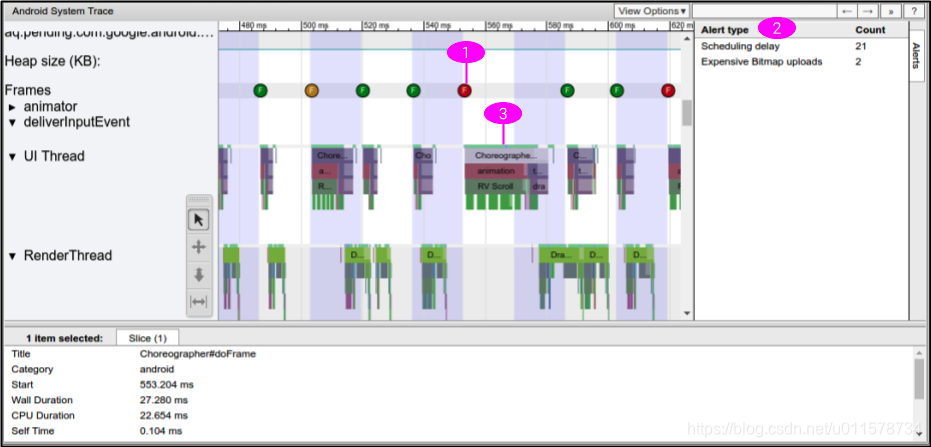Go to previous search result arrow

click(847, 11)
